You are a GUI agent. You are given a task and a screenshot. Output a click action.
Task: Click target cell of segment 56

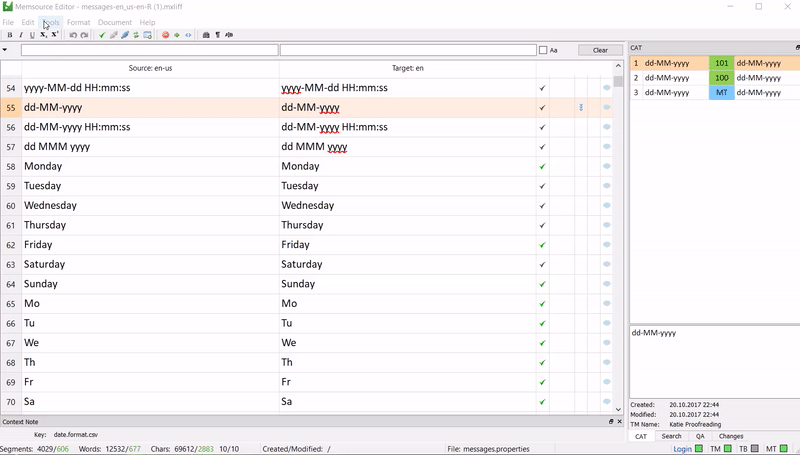tap(407, 128)
